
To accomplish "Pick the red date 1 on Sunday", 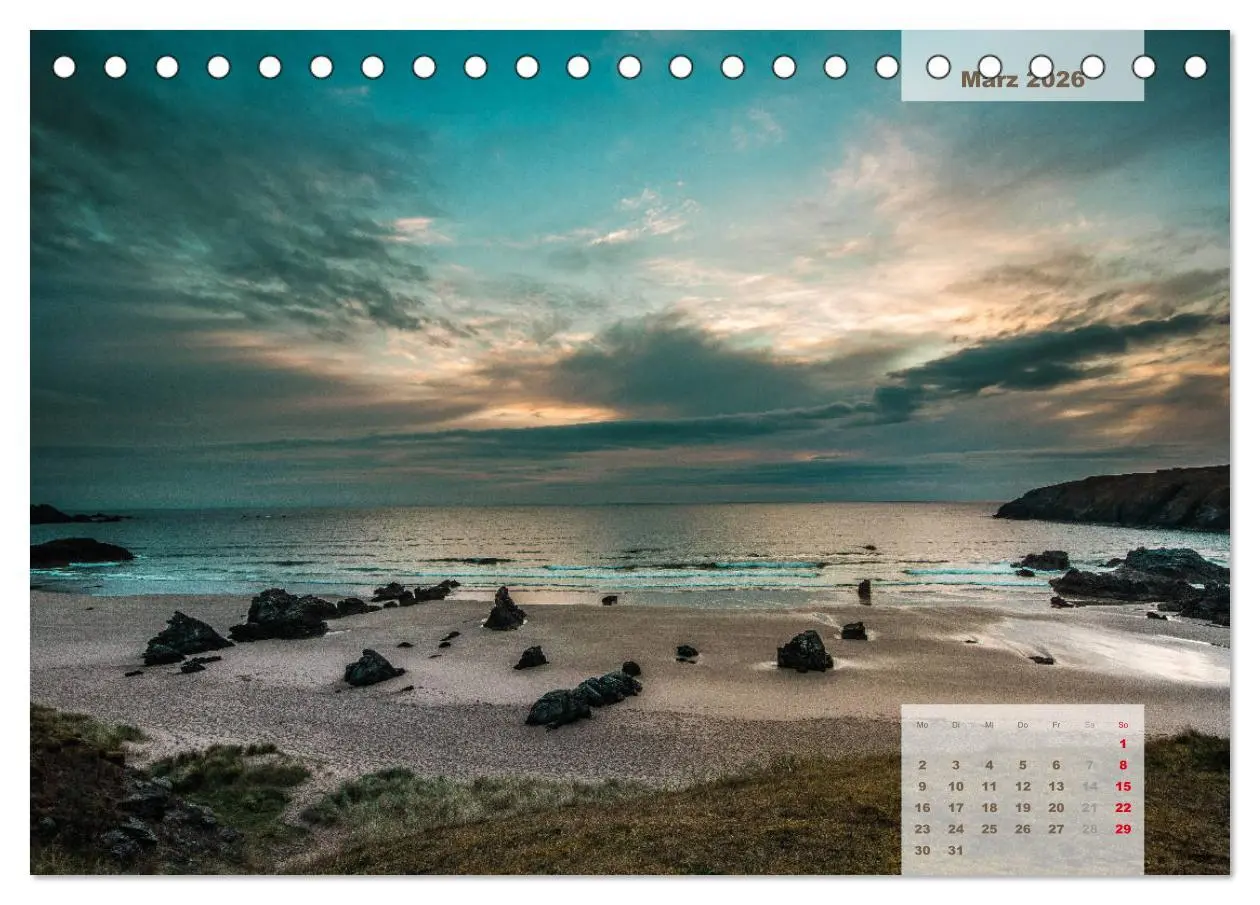I will point(1123,744).
